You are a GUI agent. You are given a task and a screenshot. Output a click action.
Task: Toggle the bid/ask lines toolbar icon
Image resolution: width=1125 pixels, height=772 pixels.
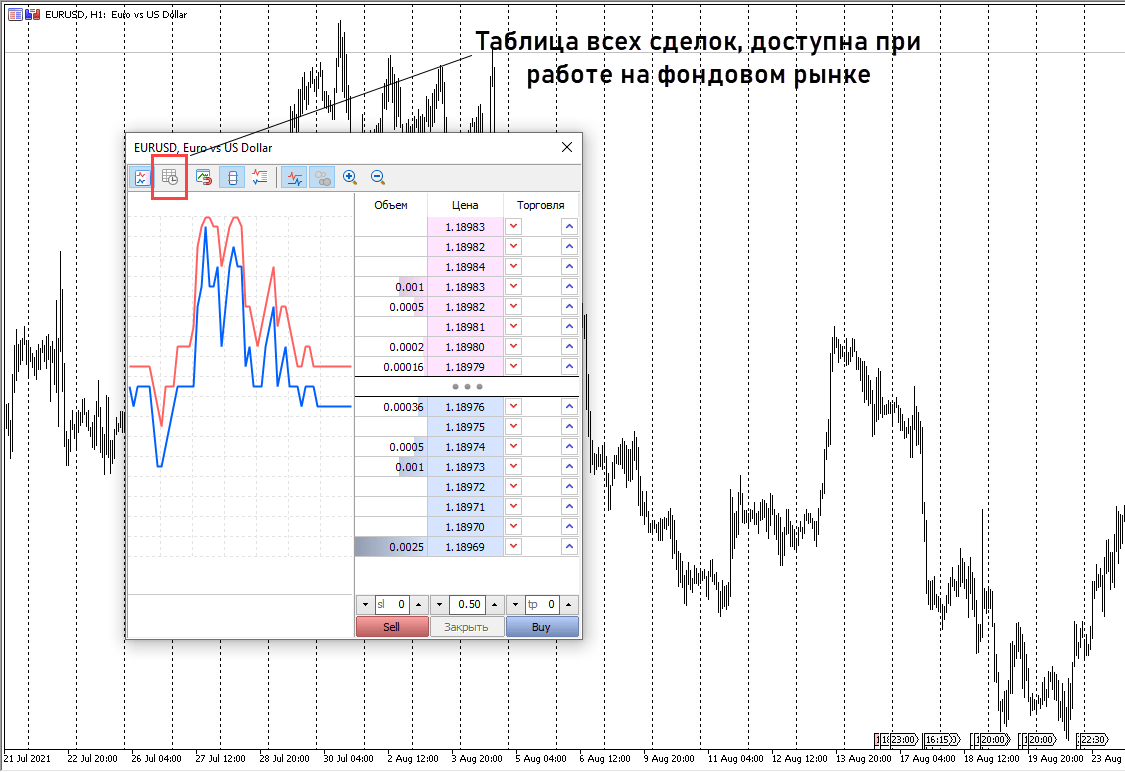pos(294,177)
